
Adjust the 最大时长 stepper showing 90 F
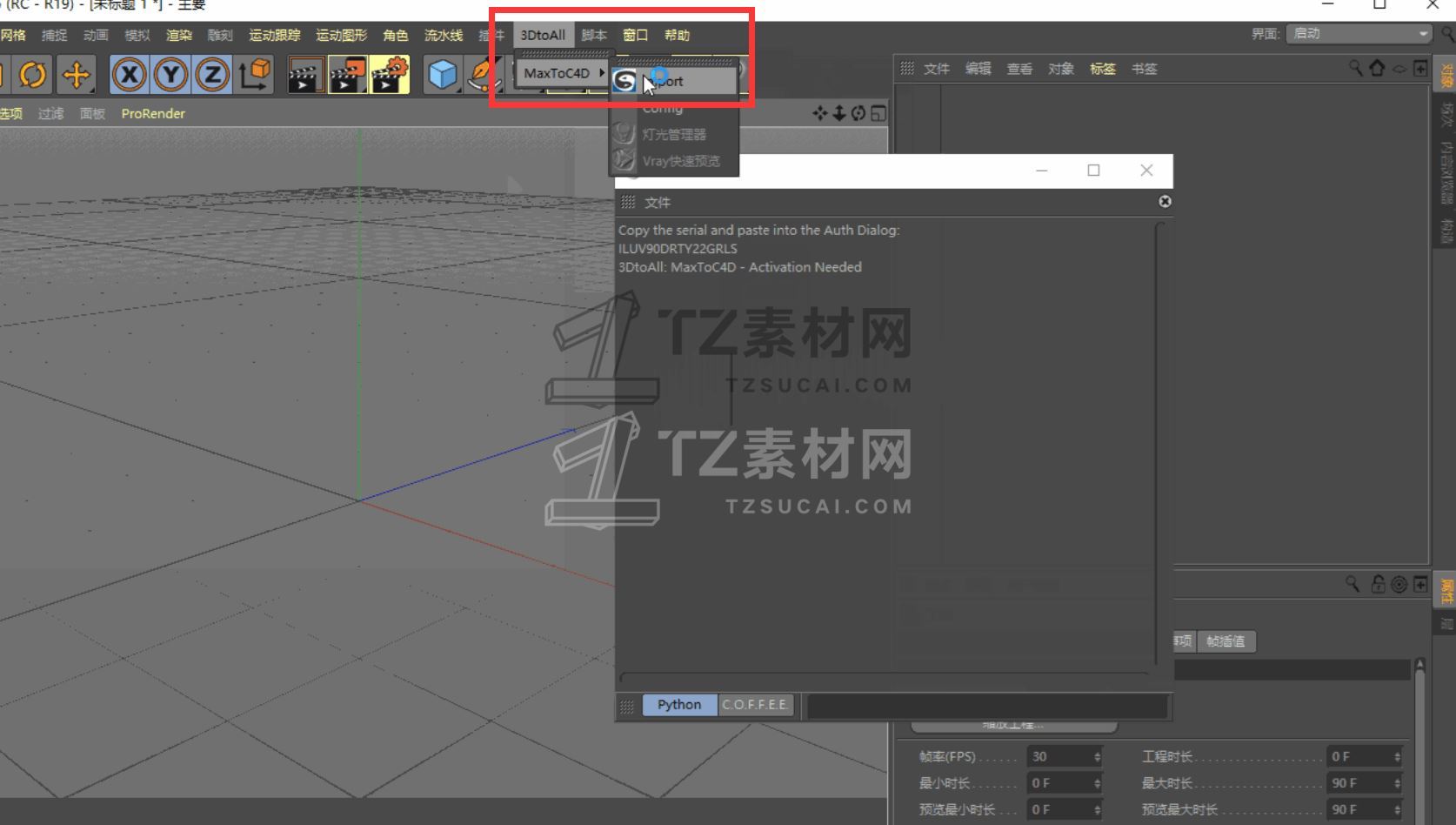(x=1398, y=783)
